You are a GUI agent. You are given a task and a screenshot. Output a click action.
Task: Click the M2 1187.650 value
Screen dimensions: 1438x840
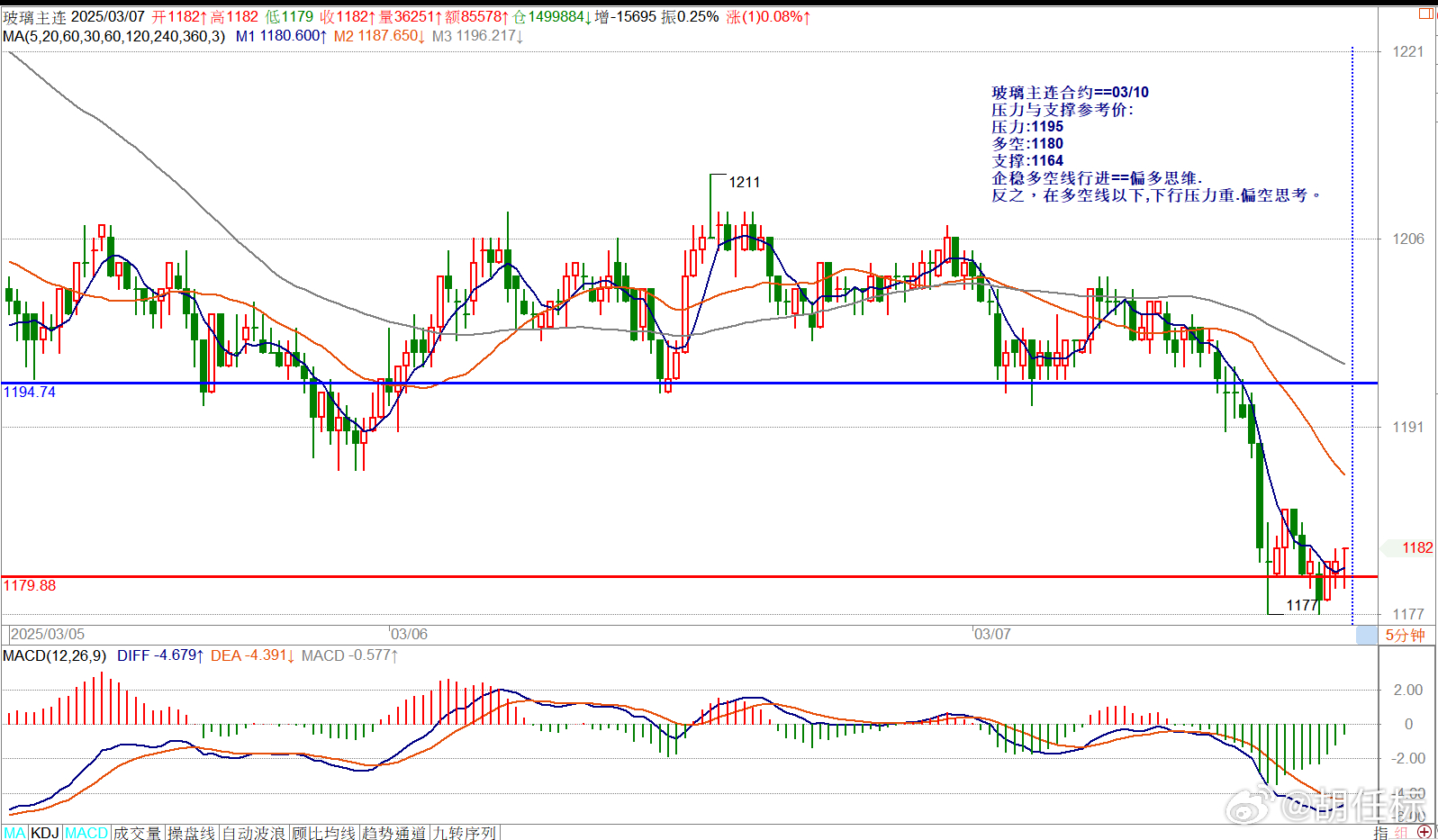click(379, 36)
